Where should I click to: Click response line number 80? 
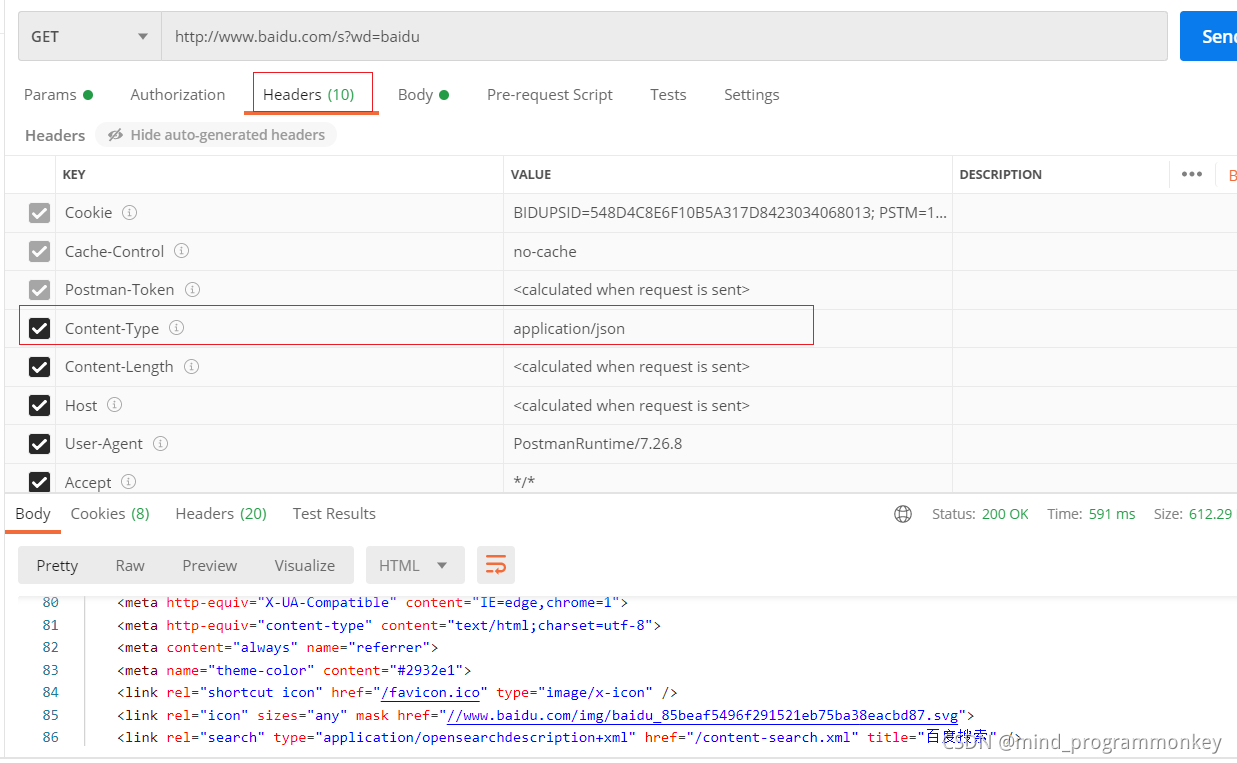pyautogui.click(x=50, y=602)
